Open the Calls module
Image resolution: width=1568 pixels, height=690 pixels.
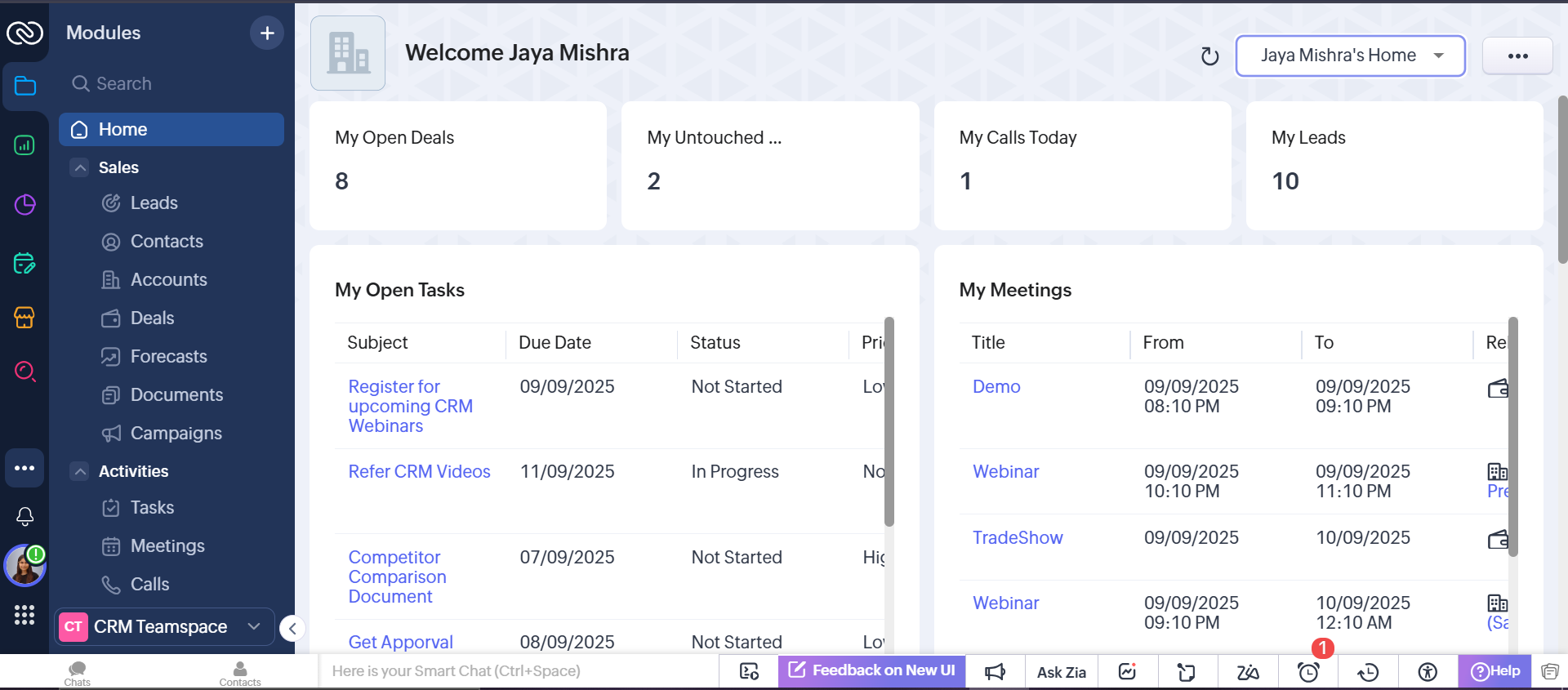(149, 584)
